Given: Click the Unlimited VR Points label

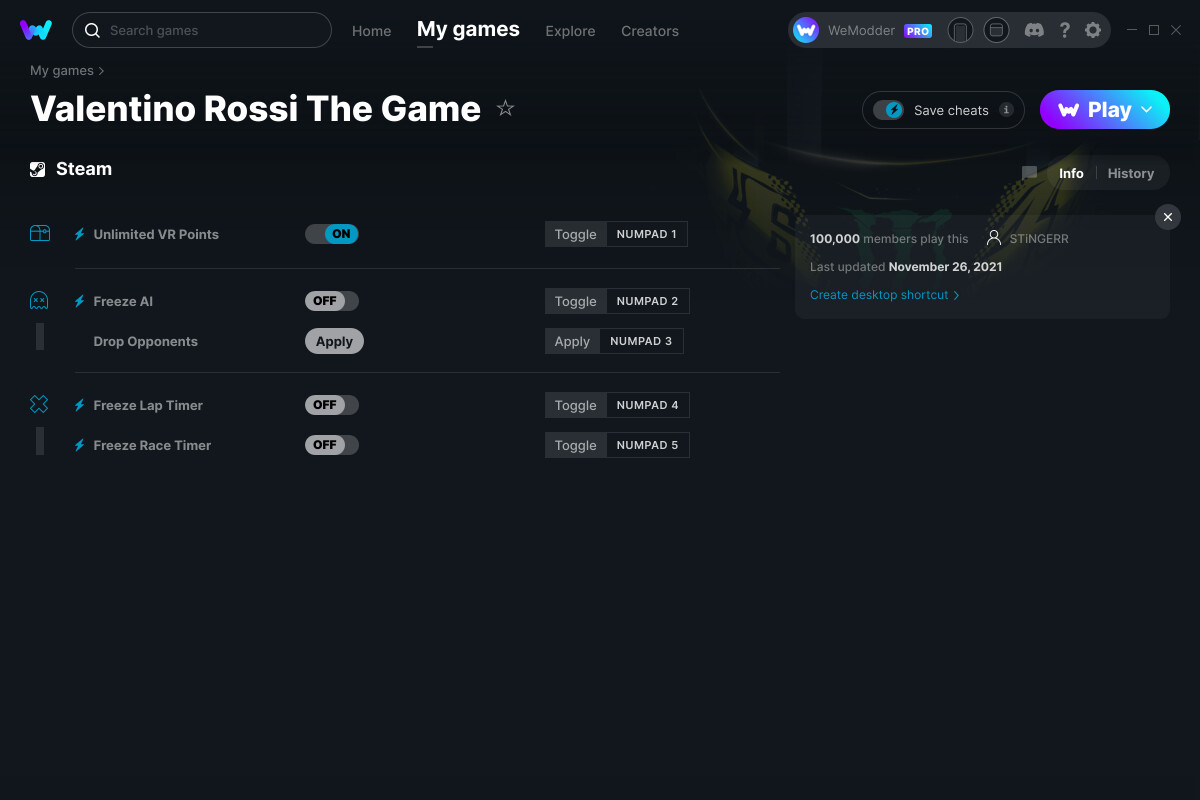Looking at the screenshot, I should (156, 234).
